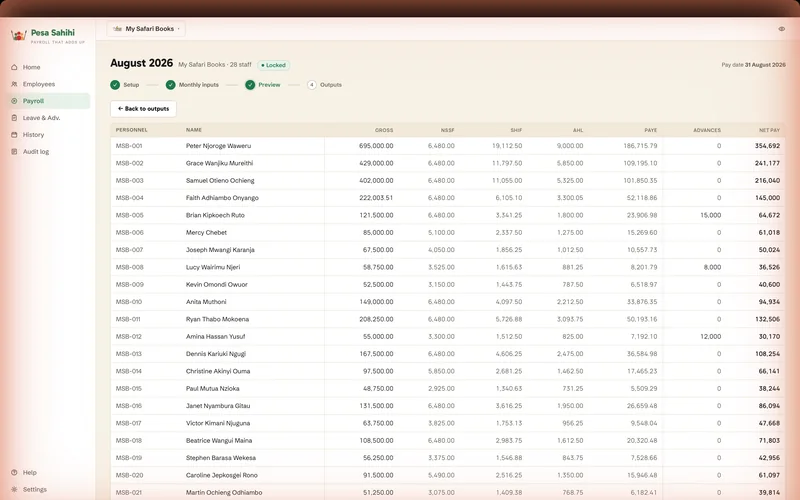
Task: Click the NSSF column header
Action: click(x=447, y=130)
